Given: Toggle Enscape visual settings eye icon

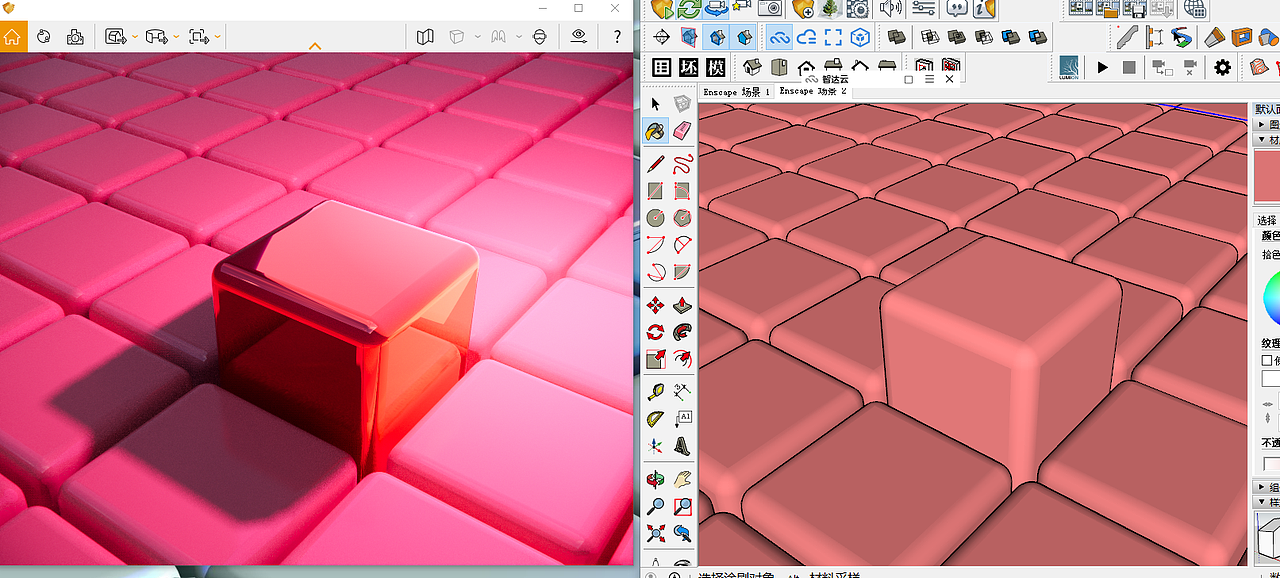Looking at the screenshot, I should click(x=579, y=37).
